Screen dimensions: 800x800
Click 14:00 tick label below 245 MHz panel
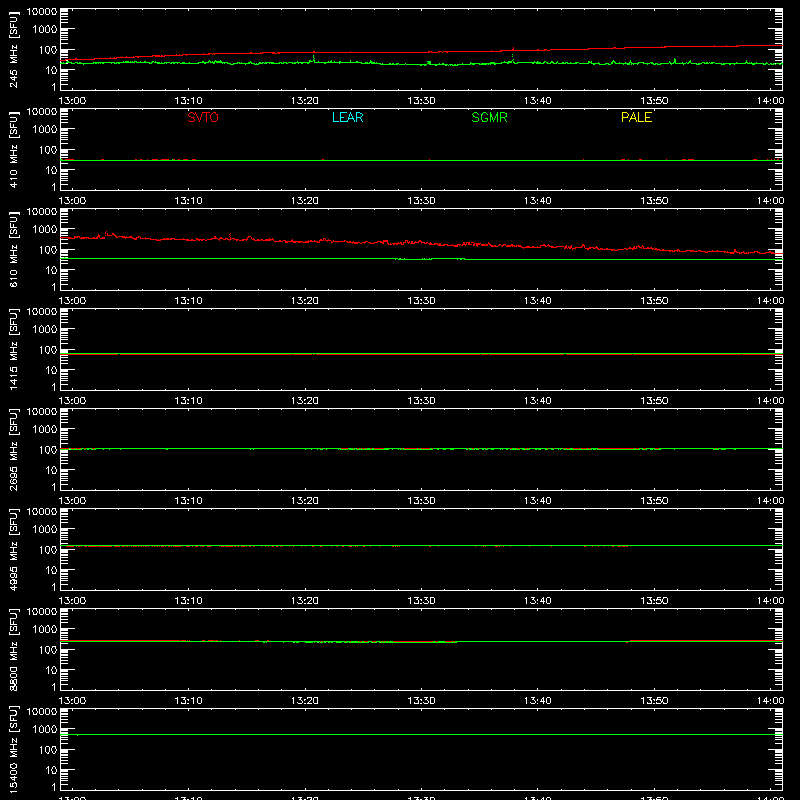[770, 101]
